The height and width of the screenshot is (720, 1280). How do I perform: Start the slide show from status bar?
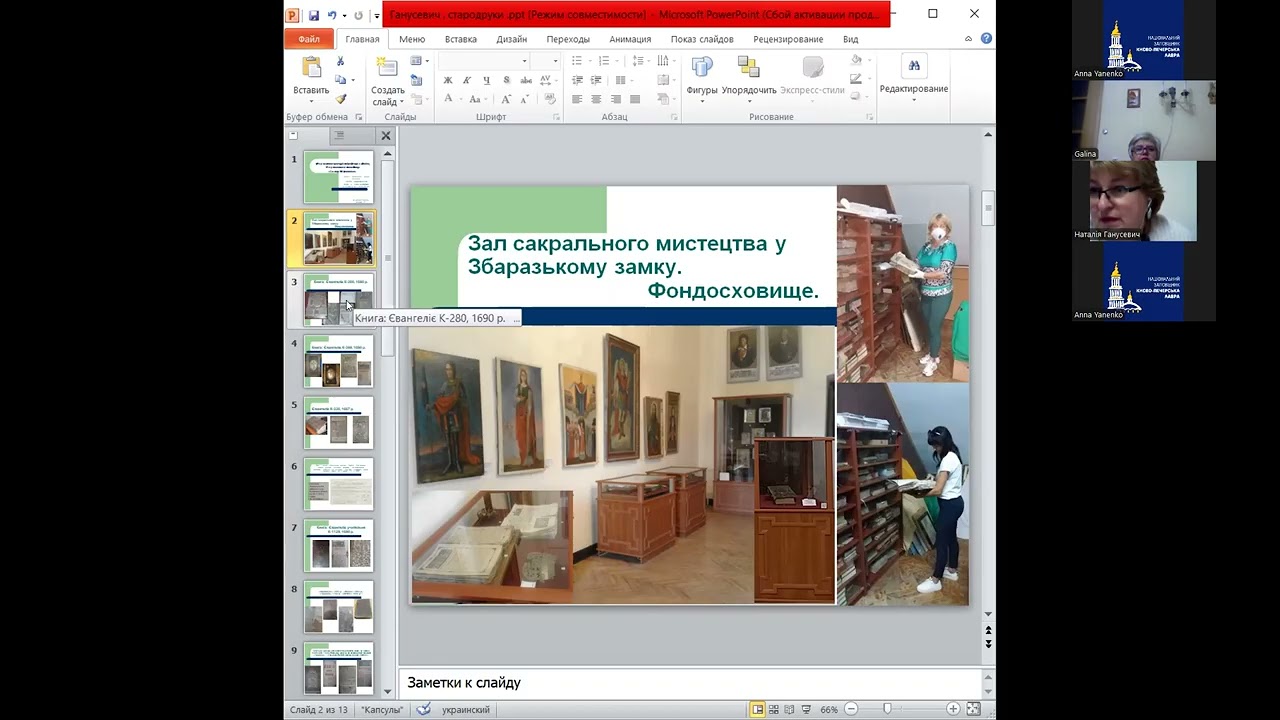tap(806, 710)
